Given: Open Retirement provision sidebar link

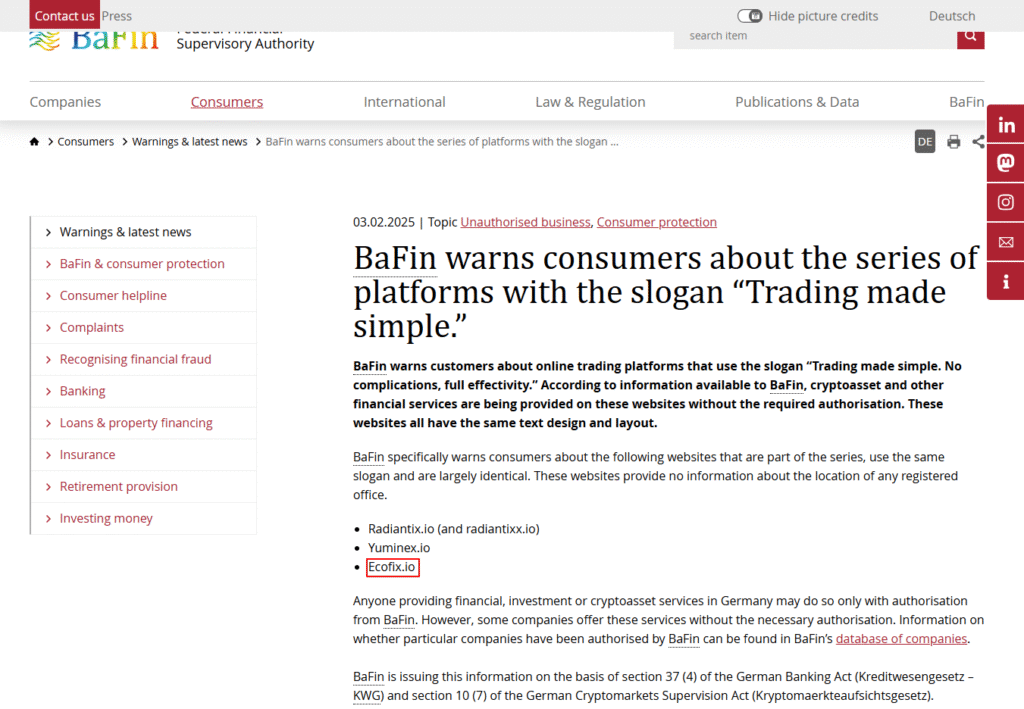Looking at the screenshot, I should tap(118, 487).
